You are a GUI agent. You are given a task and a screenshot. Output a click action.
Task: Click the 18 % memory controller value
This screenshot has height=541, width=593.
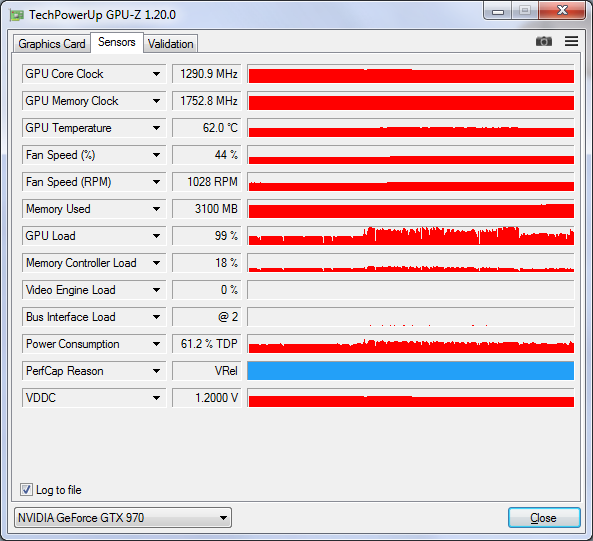[206, 263]
